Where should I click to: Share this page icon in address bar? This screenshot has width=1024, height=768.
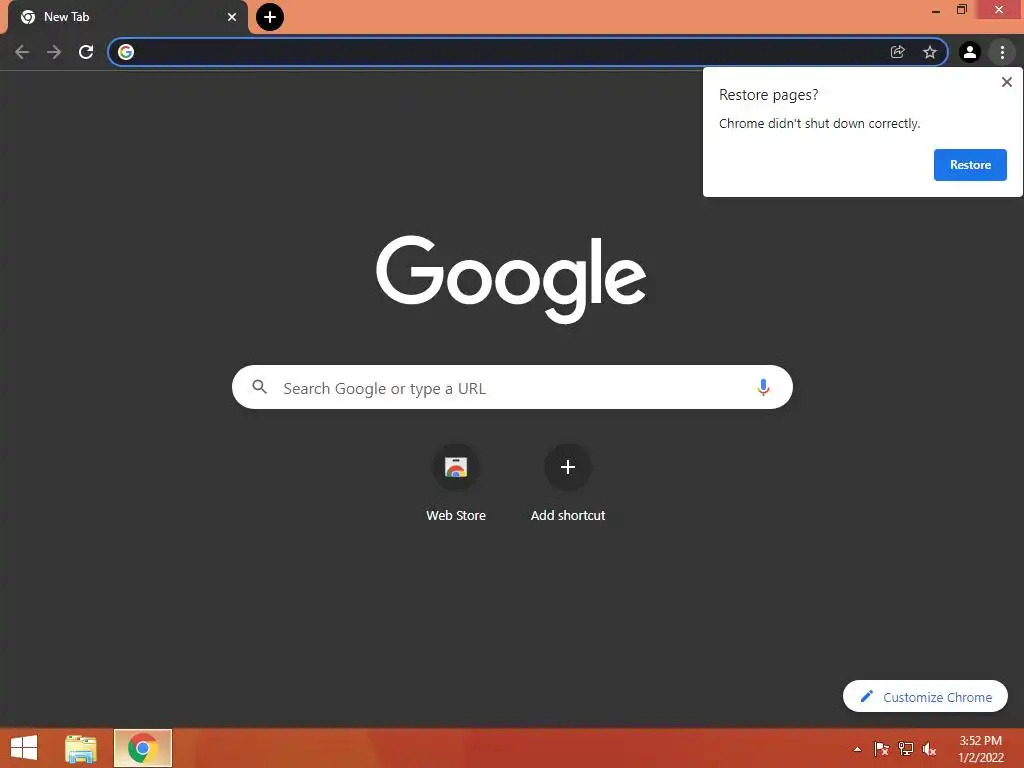[x=897, y=52]
